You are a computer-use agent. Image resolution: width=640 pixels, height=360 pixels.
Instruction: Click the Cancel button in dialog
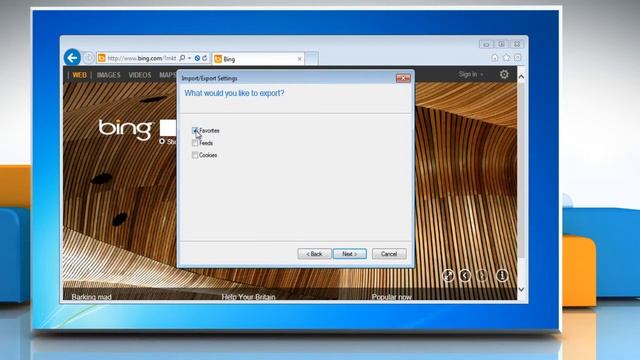pos(389,254)
